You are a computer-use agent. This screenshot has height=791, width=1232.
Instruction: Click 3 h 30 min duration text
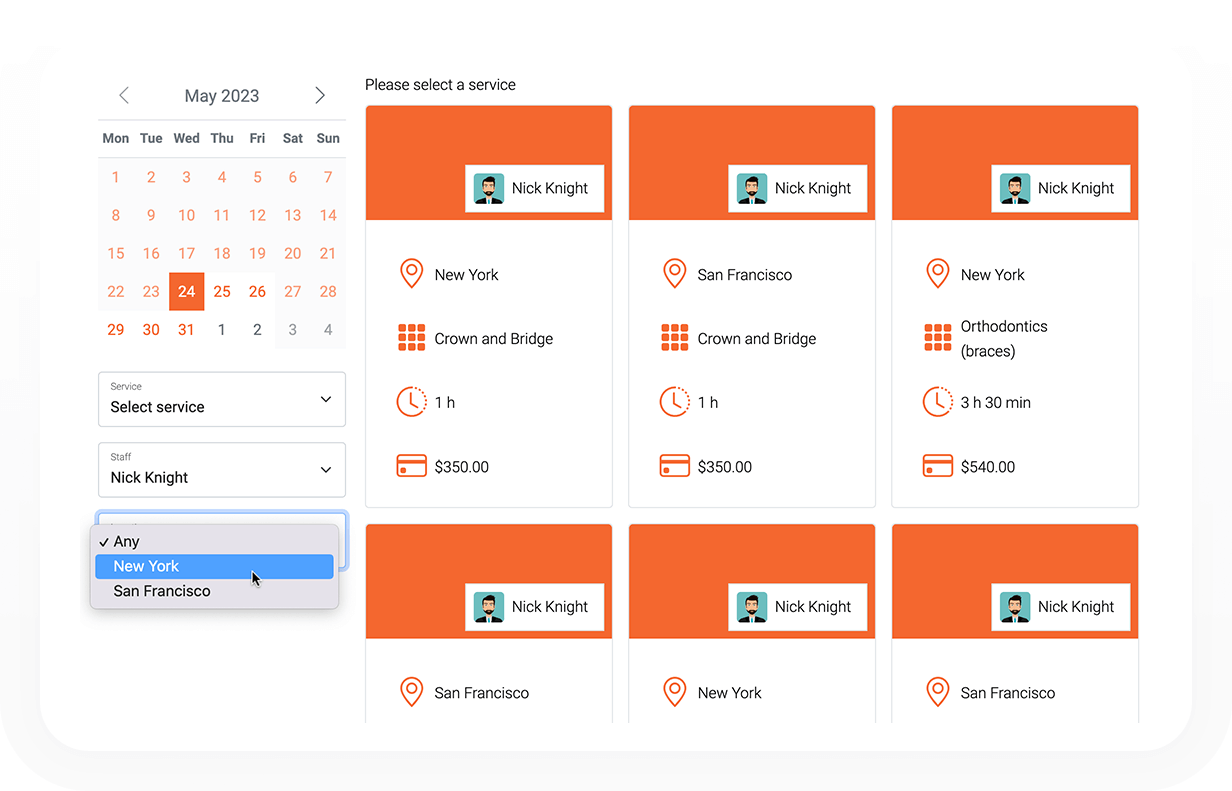(996, 403)
